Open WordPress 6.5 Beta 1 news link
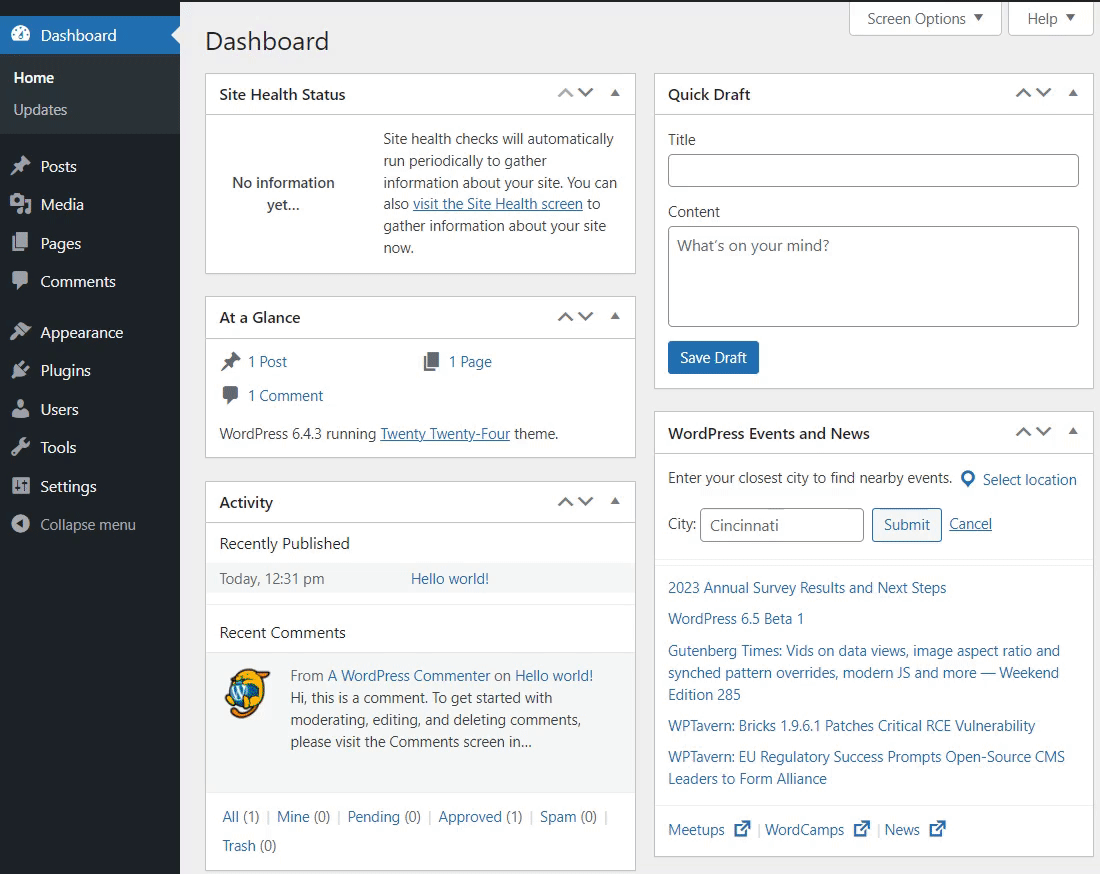 (736, 619)
